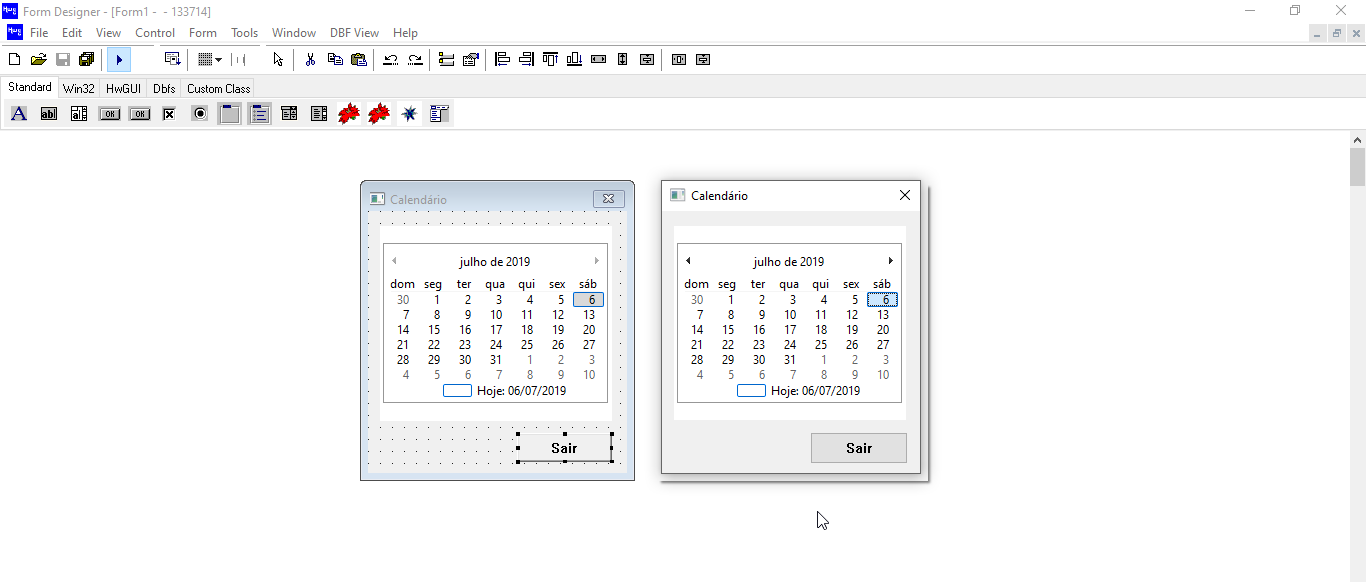
Task: Click the vertical scrollbar thumb at right
Action: pyautogui.click(x=1357, y=167)
